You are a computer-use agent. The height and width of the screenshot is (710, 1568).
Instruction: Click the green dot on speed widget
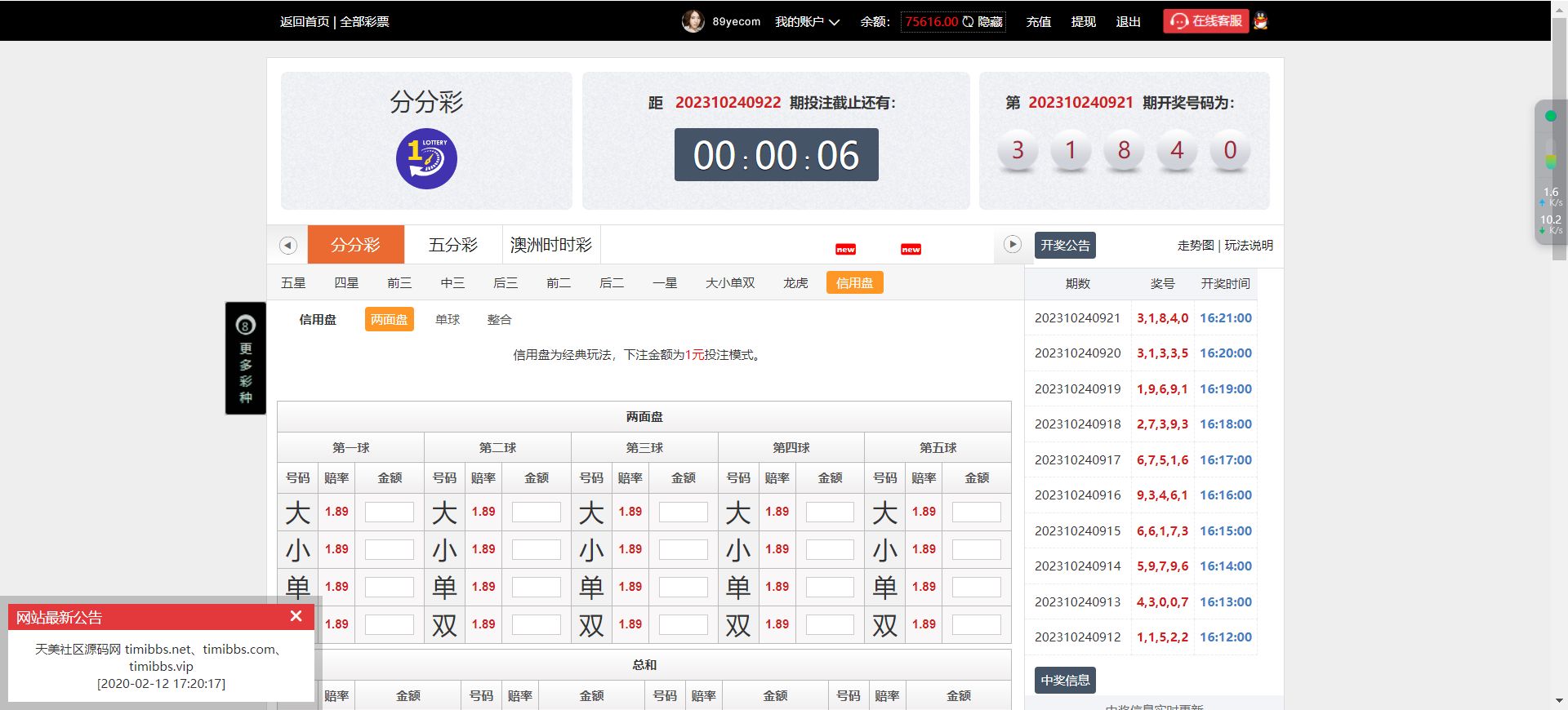click(x=1550, y=116)
